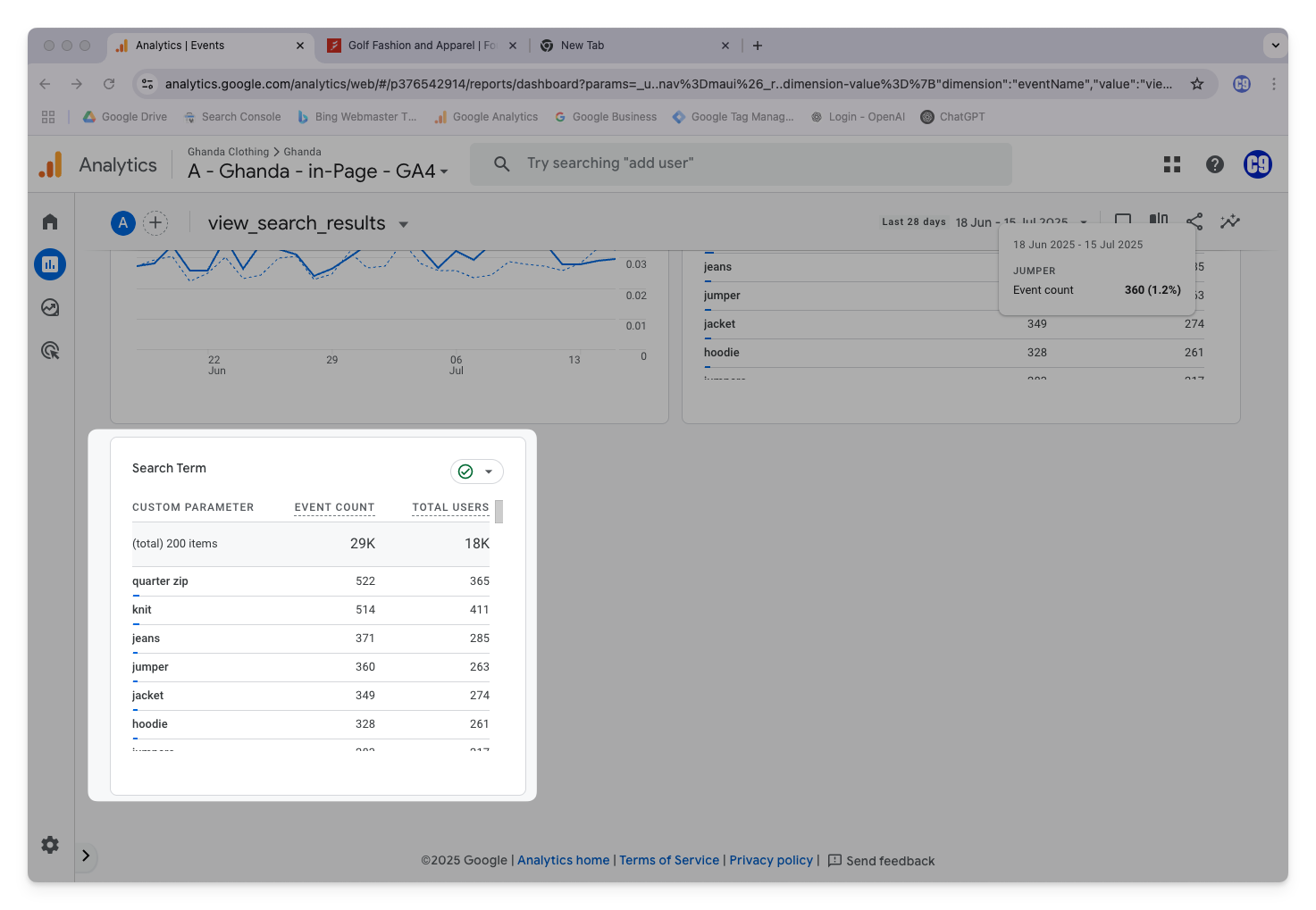
Task: Click the Help question mark icon
Action: click(x=1214, y=164)
